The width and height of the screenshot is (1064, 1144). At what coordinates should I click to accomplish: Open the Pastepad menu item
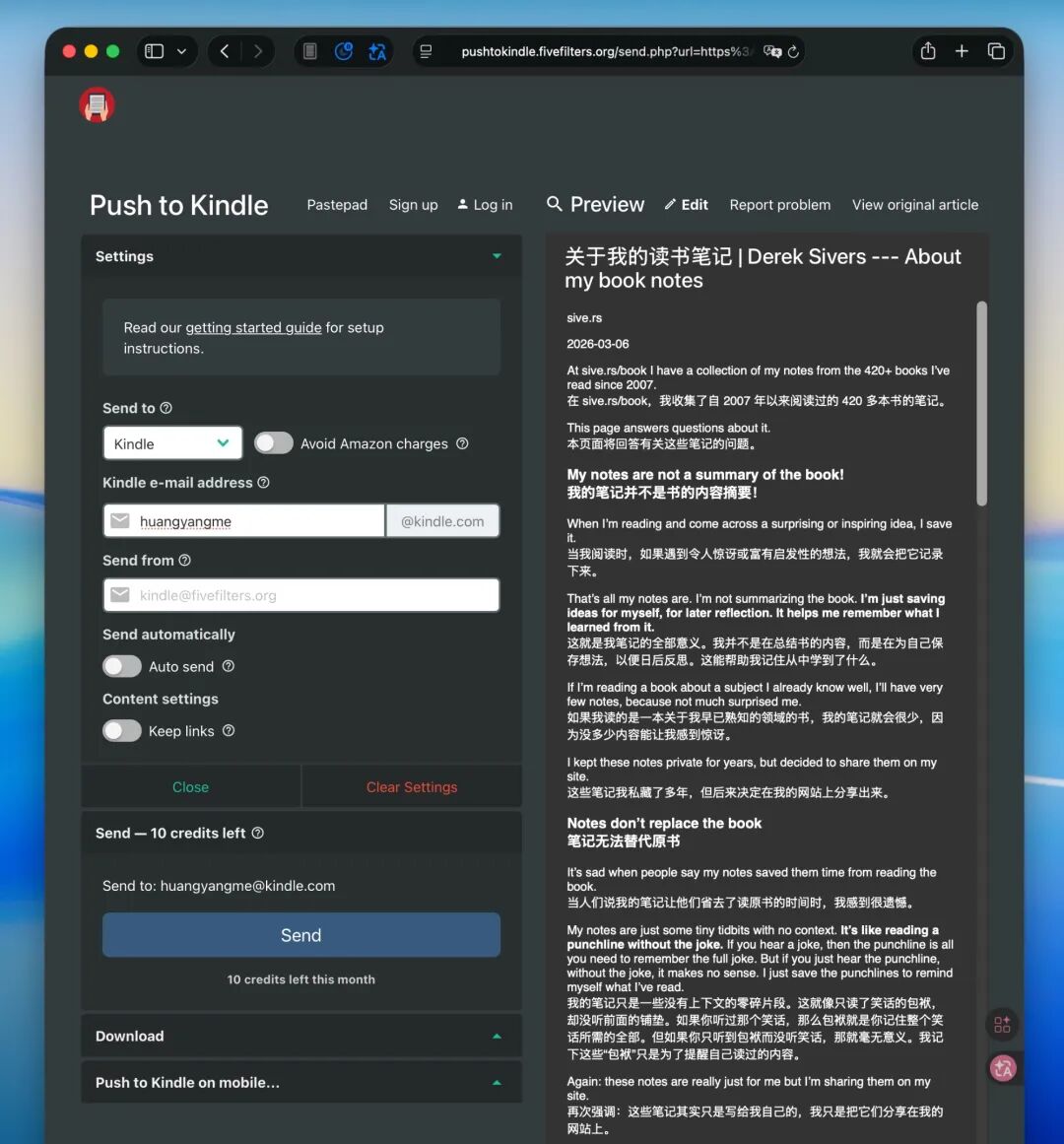point(337,205)
